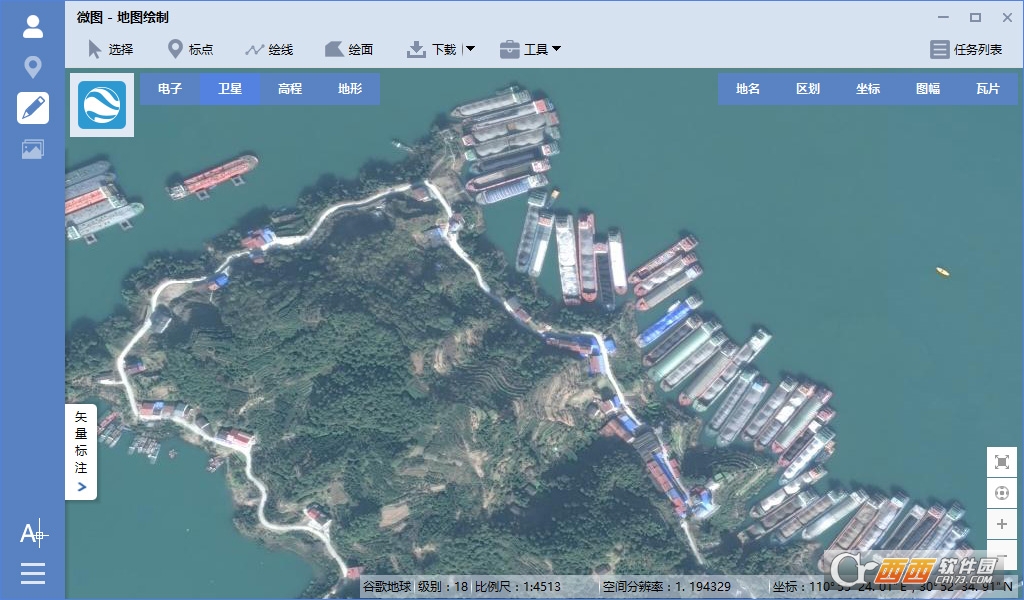Switch to the 地形 terrain tab
This screenshot has height=600, width=1024.
pyautogui.click(x=350, y=89)
